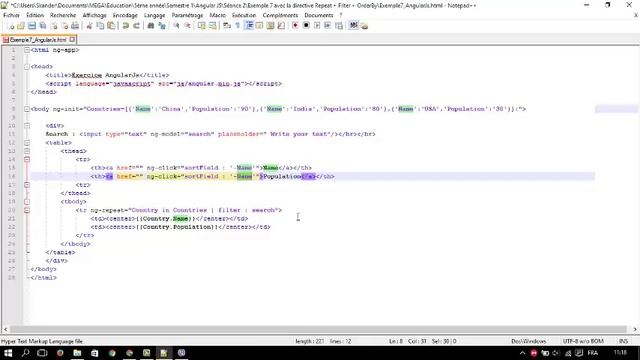Collapse the div fold at line 10
This screenshot has height=360, width=640.
tap(27, 126)
